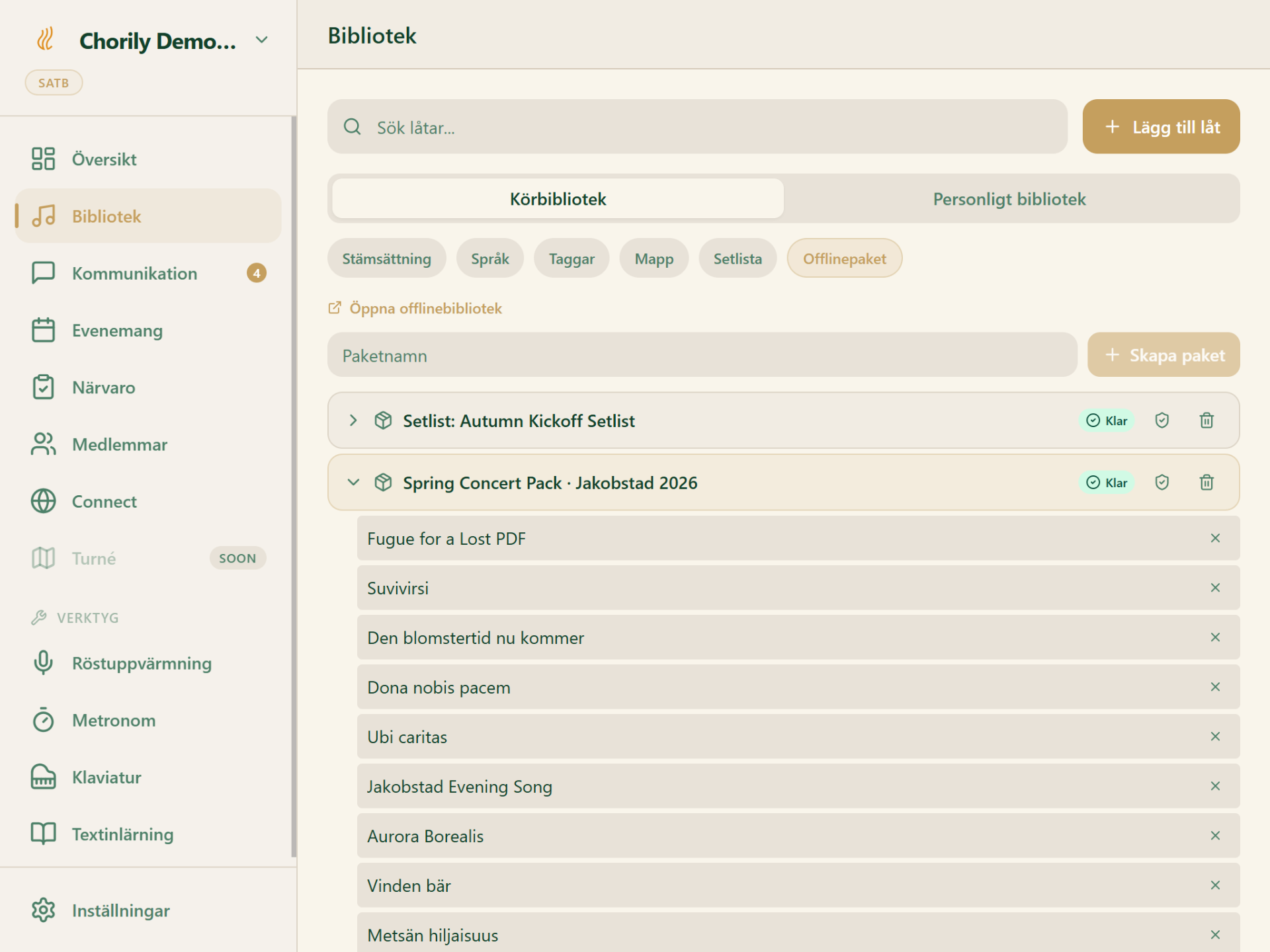Open Kommunikation chat bubble icon
This screenshot has width=1270, height=952.
pyautogui.click(x=43, y=272)
